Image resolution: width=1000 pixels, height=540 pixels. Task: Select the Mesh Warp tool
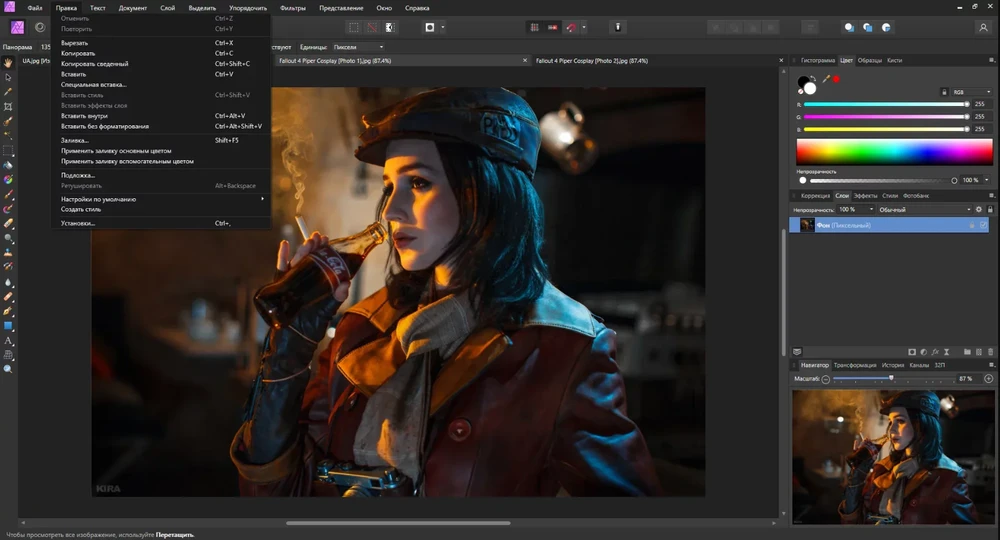(x=8, y=355)
